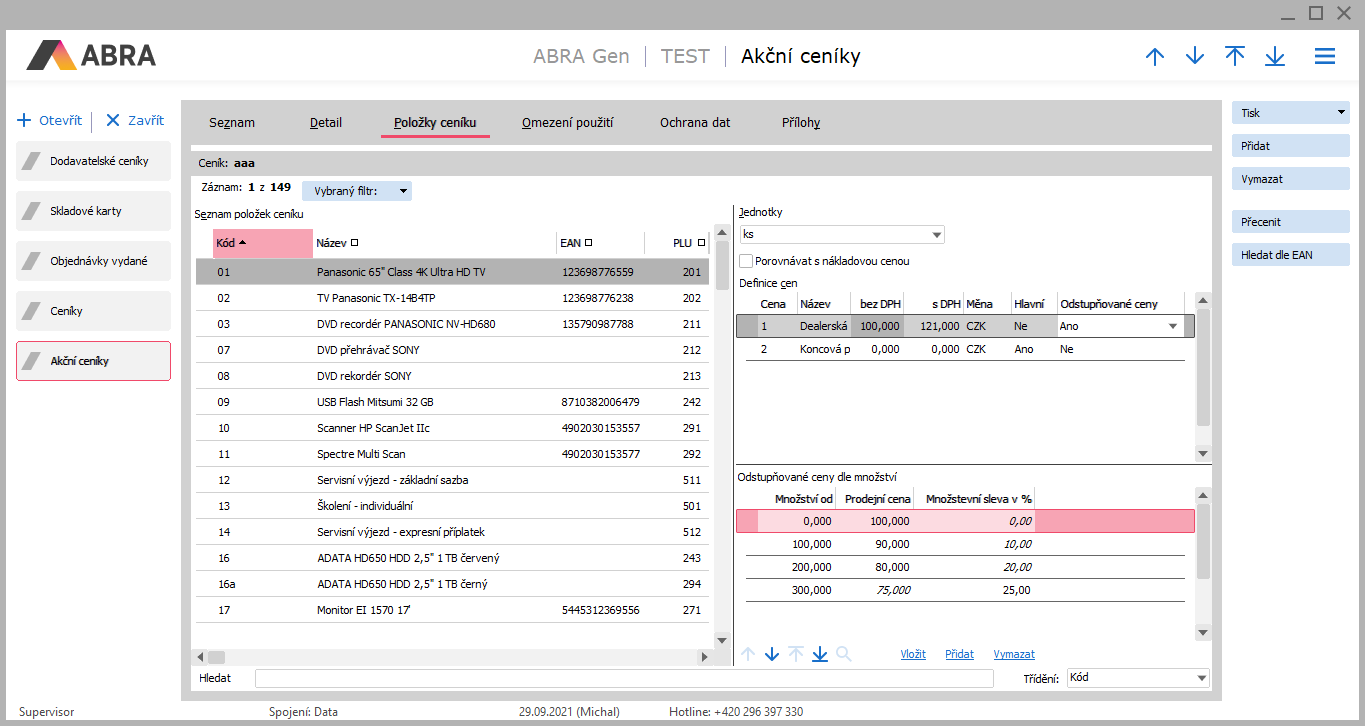Expand the 'Vybraný filtr' dropdown

[403, 191]
